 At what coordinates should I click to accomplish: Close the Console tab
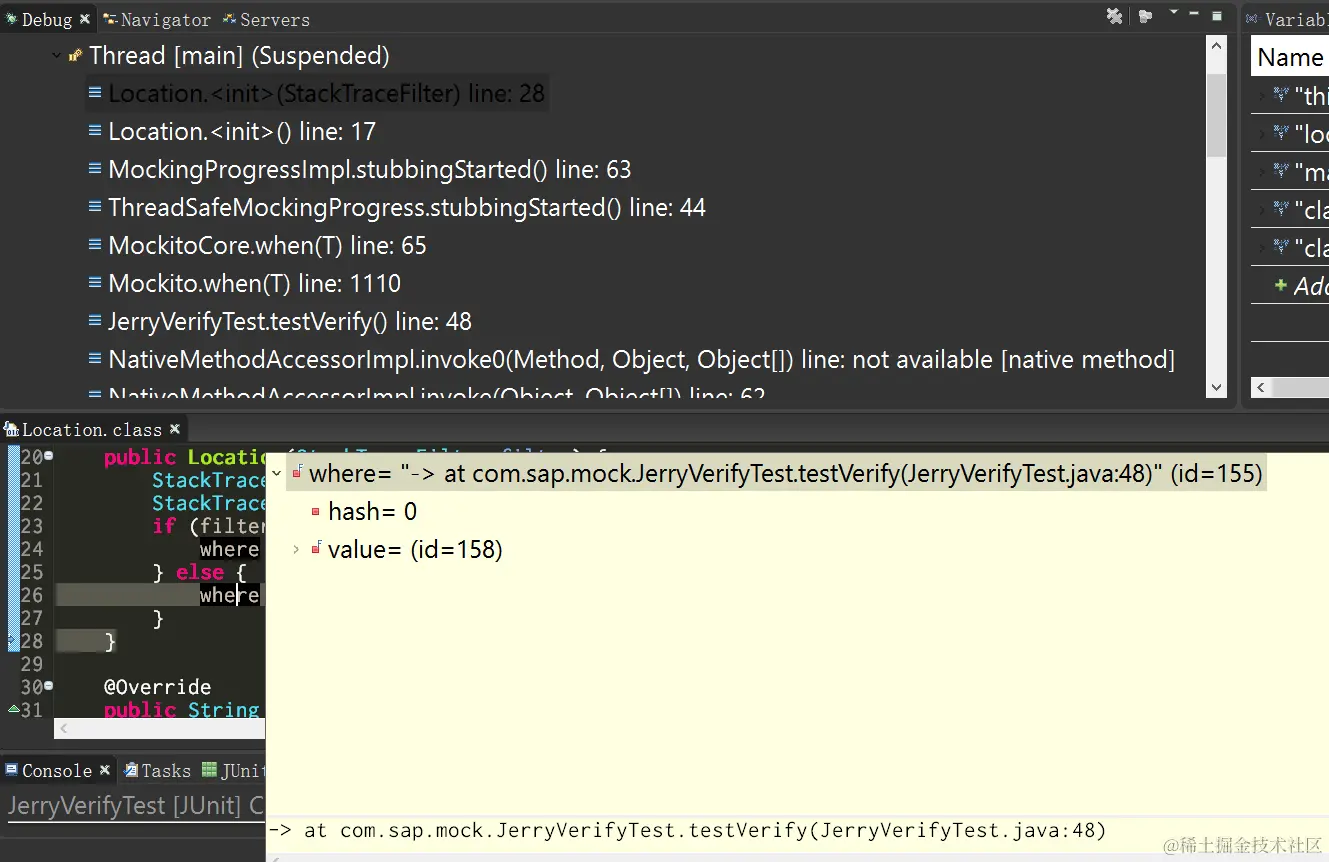pos(104,770)
